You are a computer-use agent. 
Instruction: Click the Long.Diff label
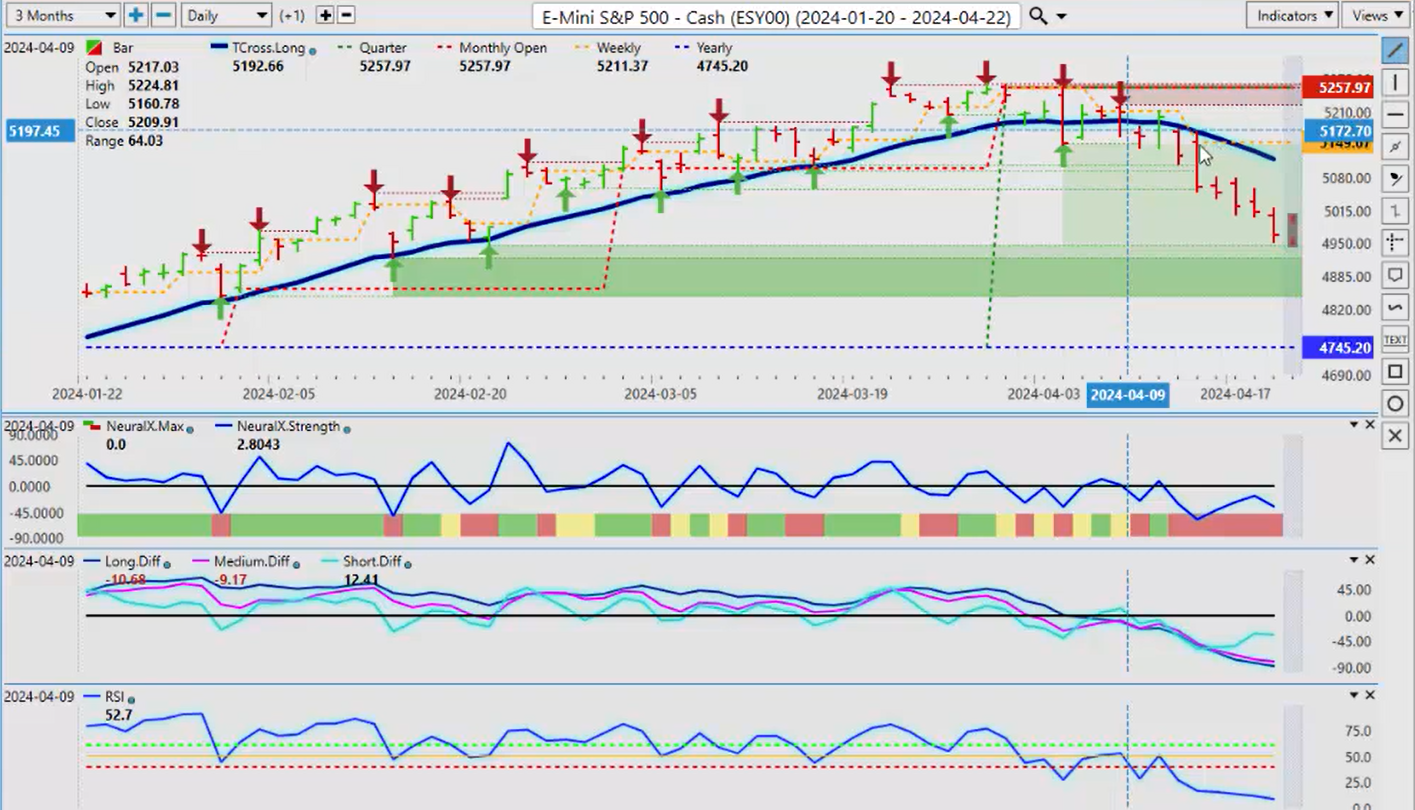click(x=132, y=562)
